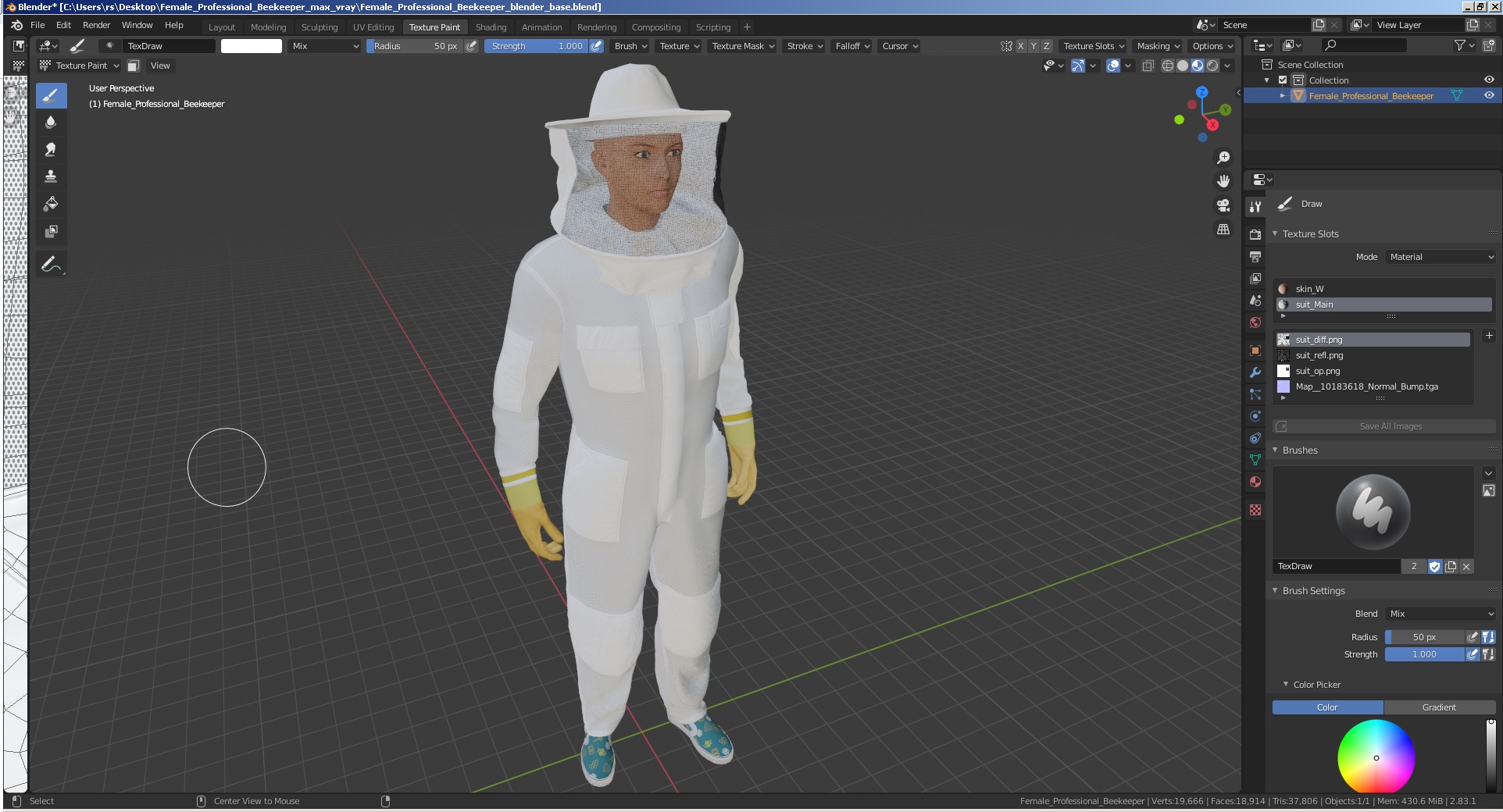Open Physics properties tab

click(1255, 416)
